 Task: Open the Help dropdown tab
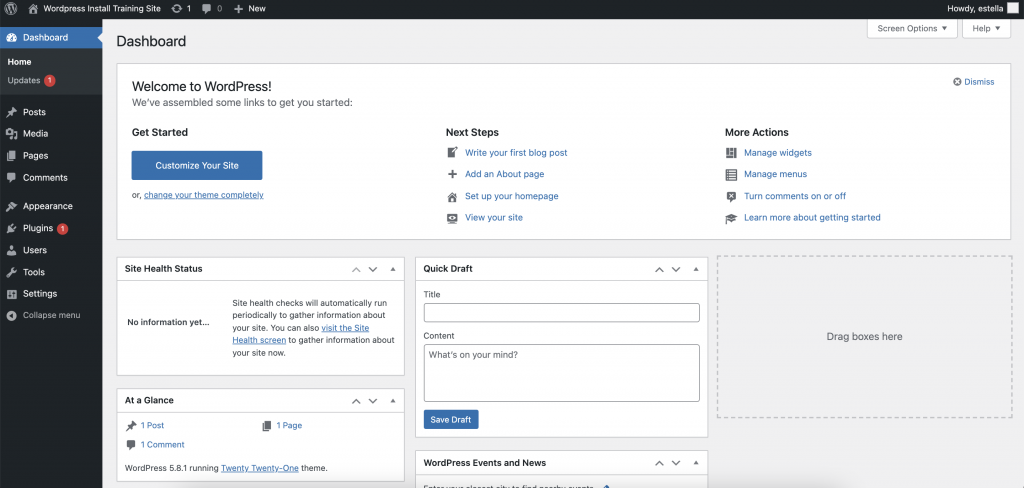point(986,29)
